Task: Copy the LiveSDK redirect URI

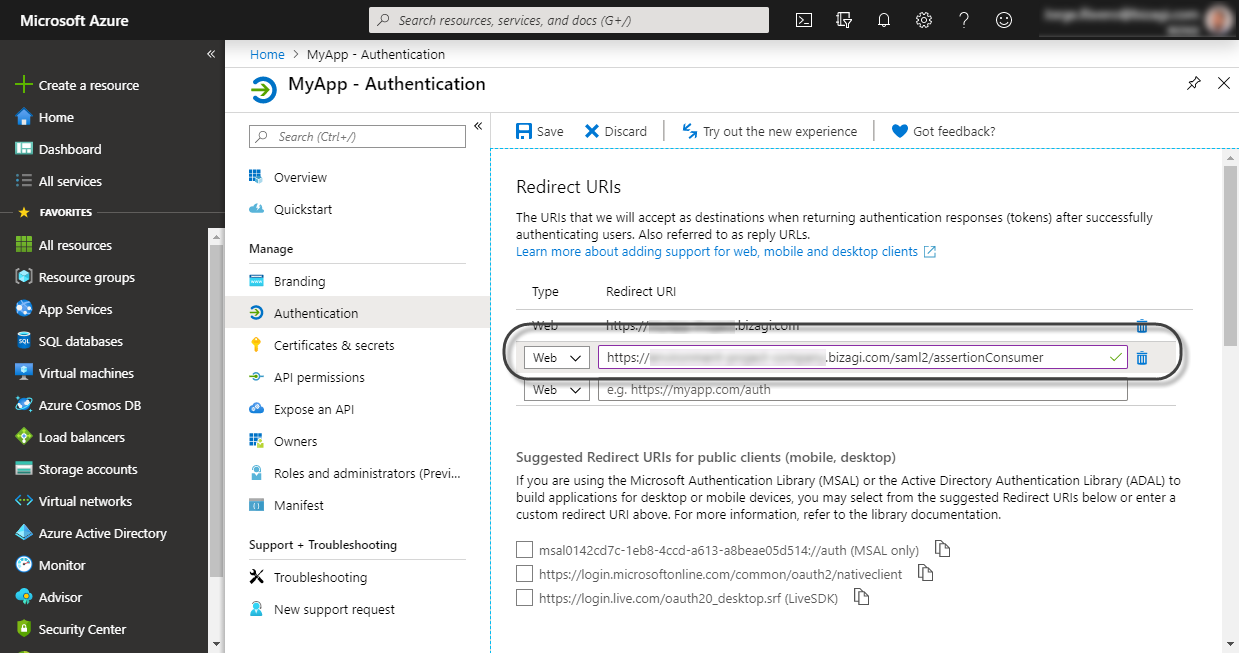Action: (861, 597)
